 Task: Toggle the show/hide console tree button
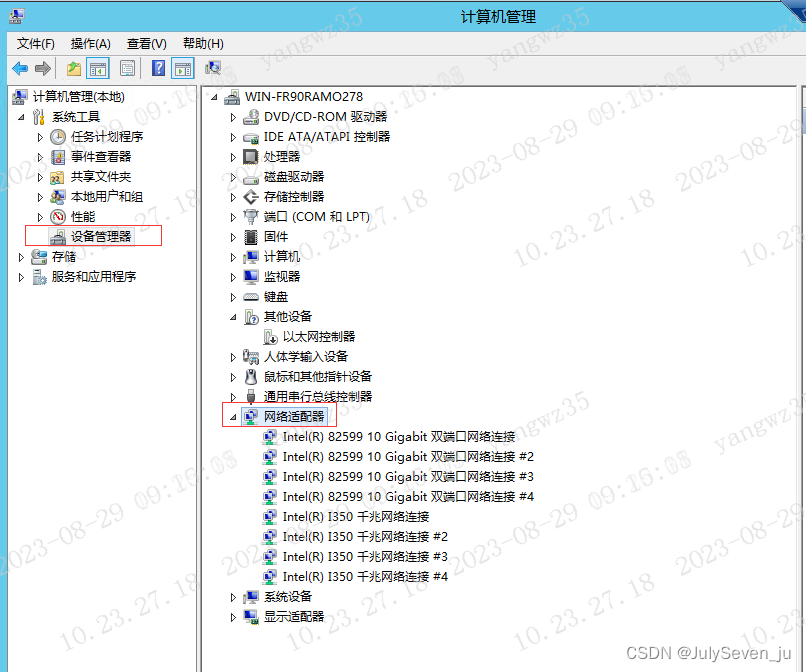(x=98, y=68)
